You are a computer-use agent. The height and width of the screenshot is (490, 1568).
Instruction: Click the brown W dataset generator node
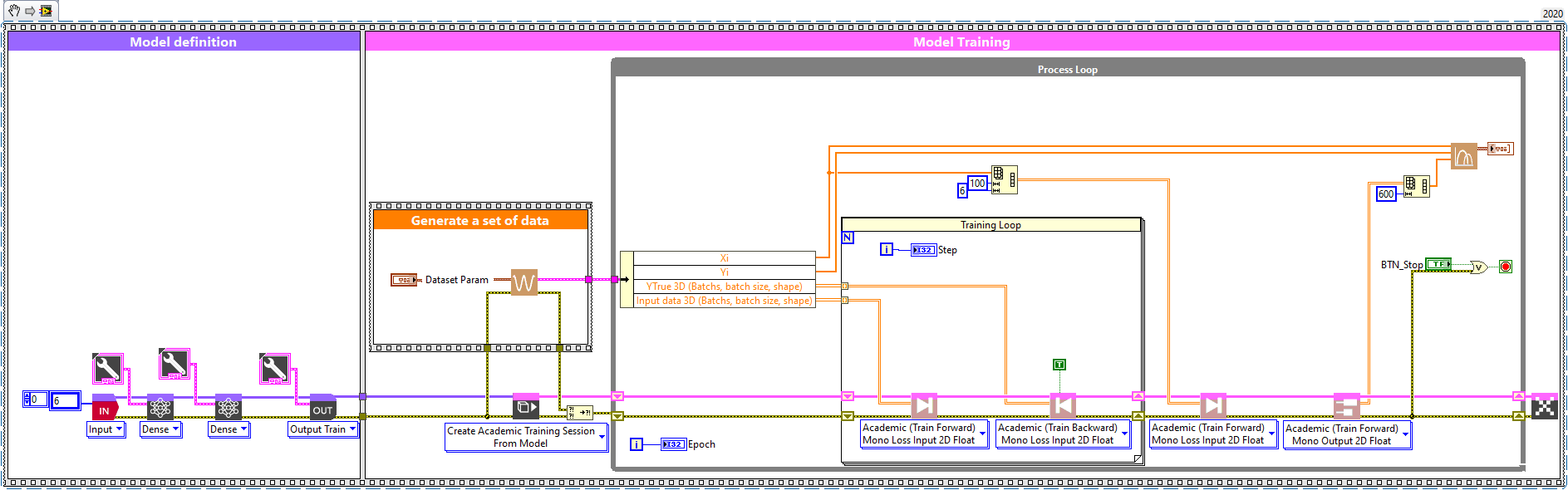click(523, 282)
